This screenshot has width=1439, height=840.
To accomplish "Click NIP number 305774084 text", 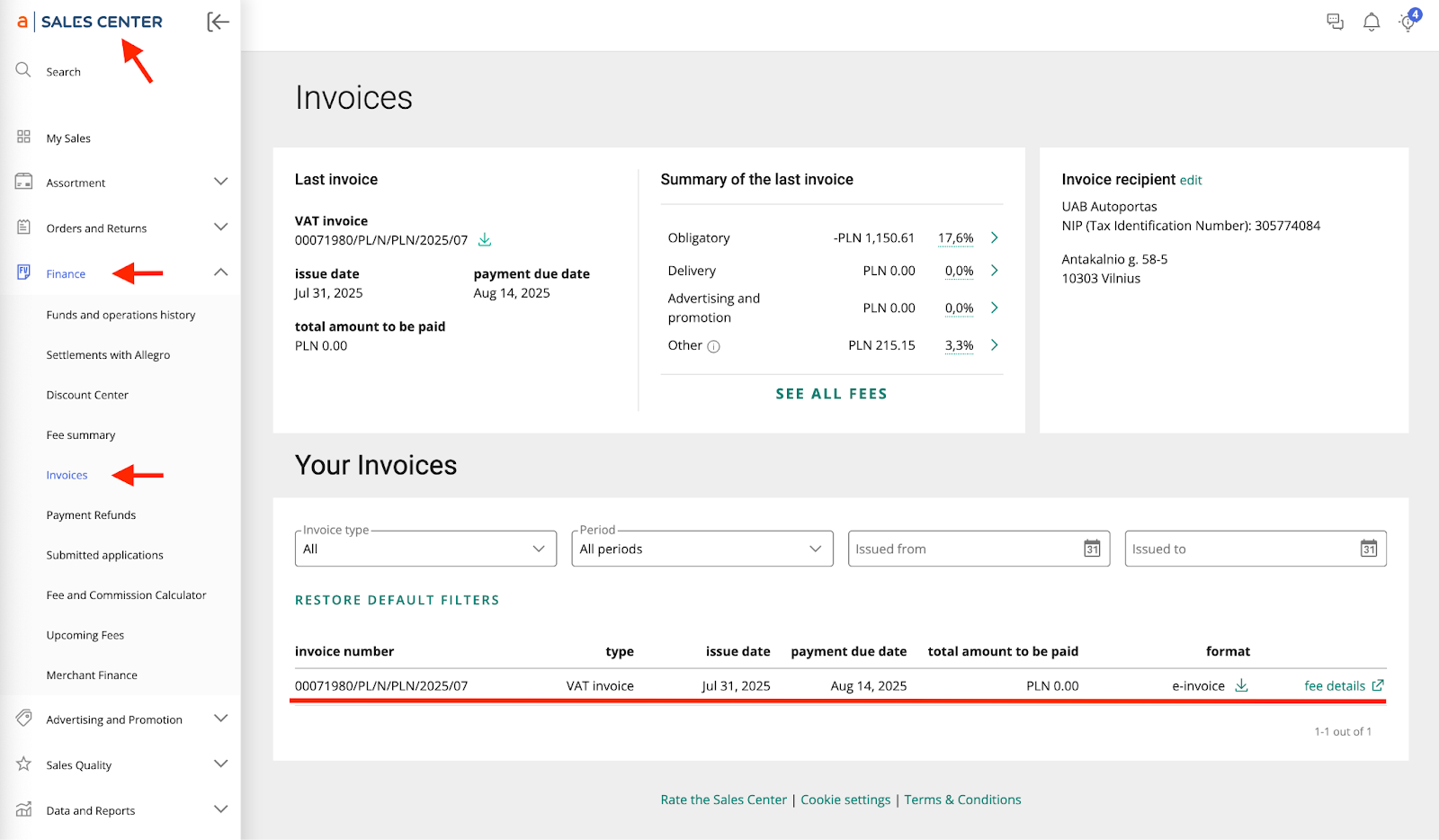I will (x=1288, y=226).
